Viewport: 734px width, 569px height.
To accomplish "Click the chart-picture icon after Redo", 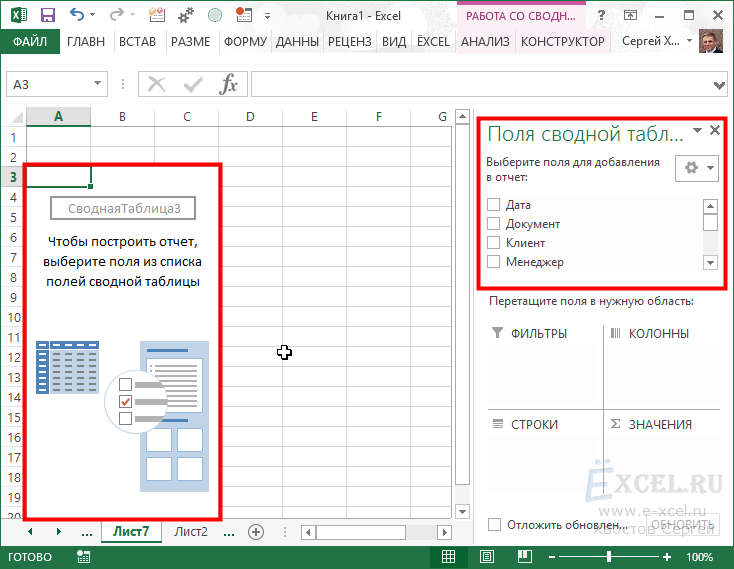I will click(x=157, y=15).
